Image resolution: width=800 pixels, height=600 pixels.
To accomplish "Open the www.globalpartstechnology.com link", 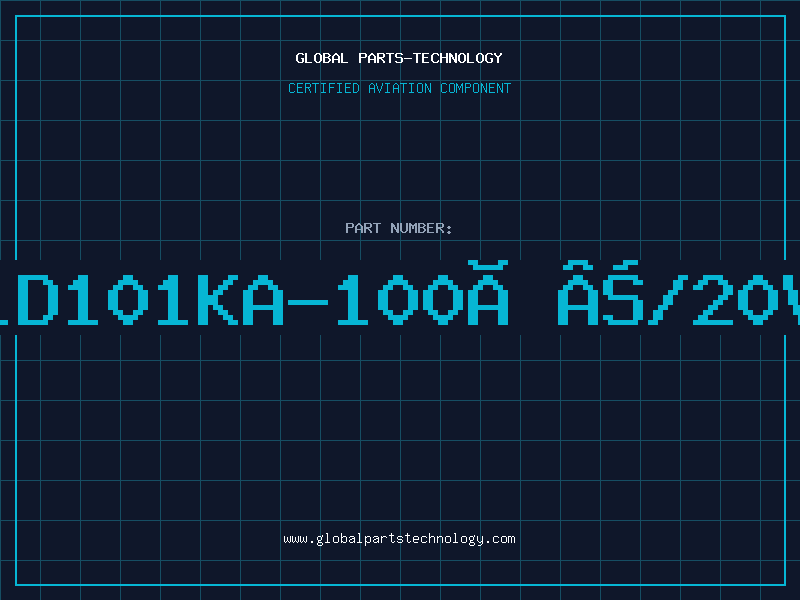I will [x=399, y=539].
